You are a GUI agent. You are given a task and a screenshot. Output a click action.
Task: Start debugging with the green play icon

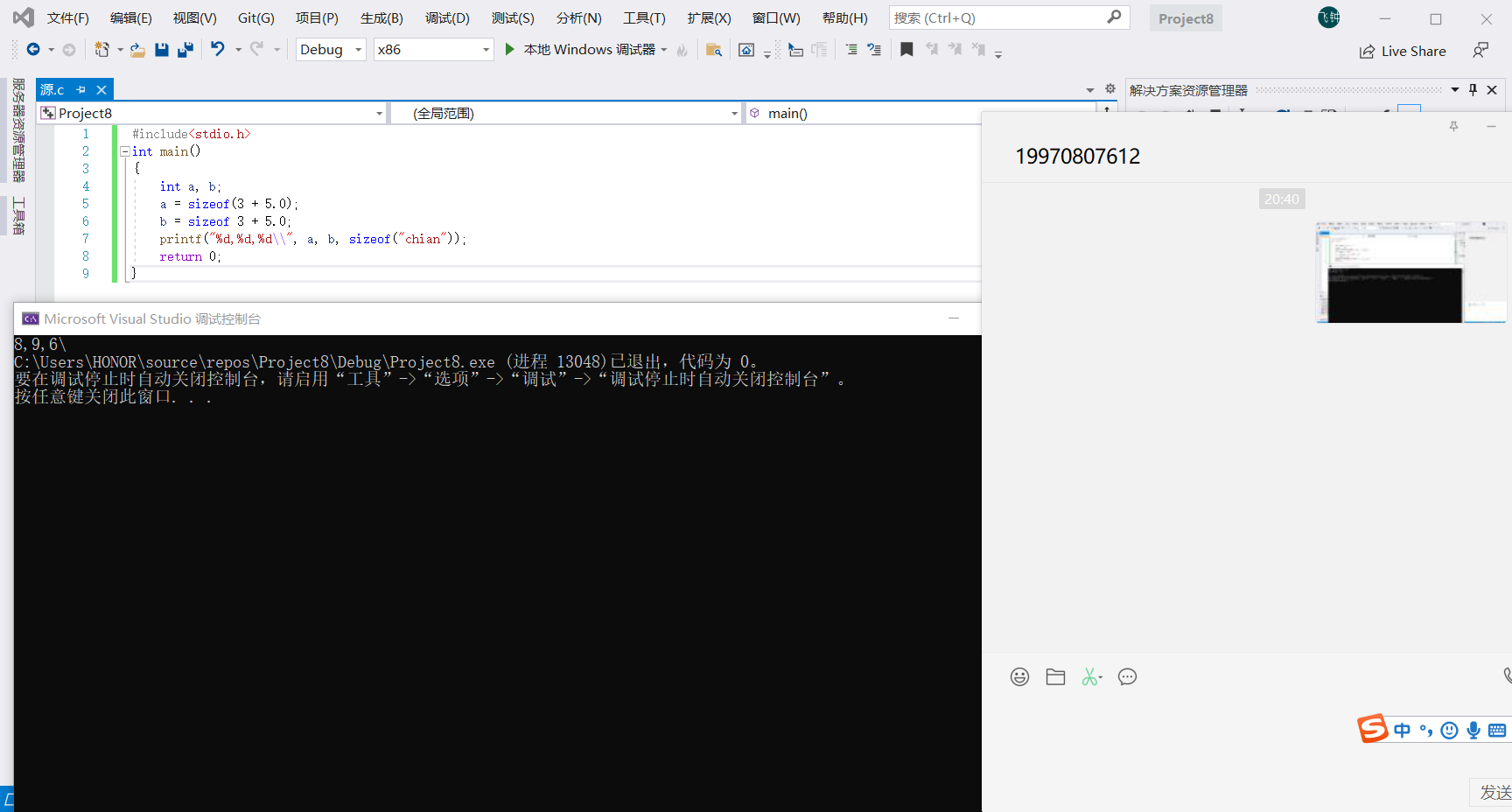(x=509, y=50)
